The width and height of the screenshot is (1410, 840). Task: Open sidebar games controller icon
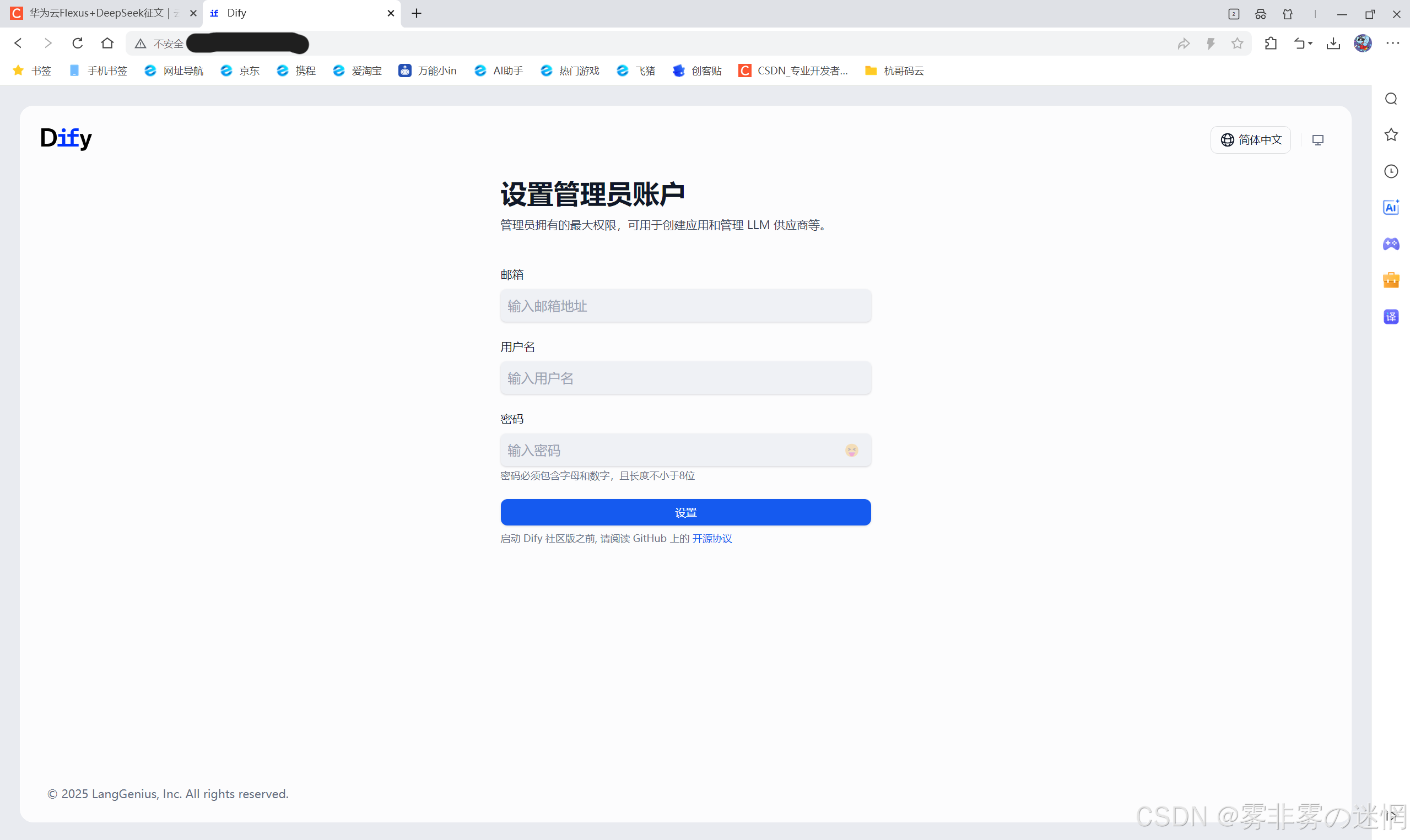pyautogui.click(x=1391, y=244)
